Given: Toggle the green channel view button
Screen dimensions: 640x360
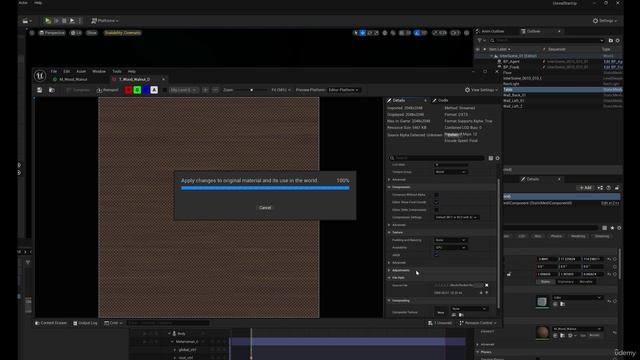Looking at the screenshot, I should coord(137,90).
